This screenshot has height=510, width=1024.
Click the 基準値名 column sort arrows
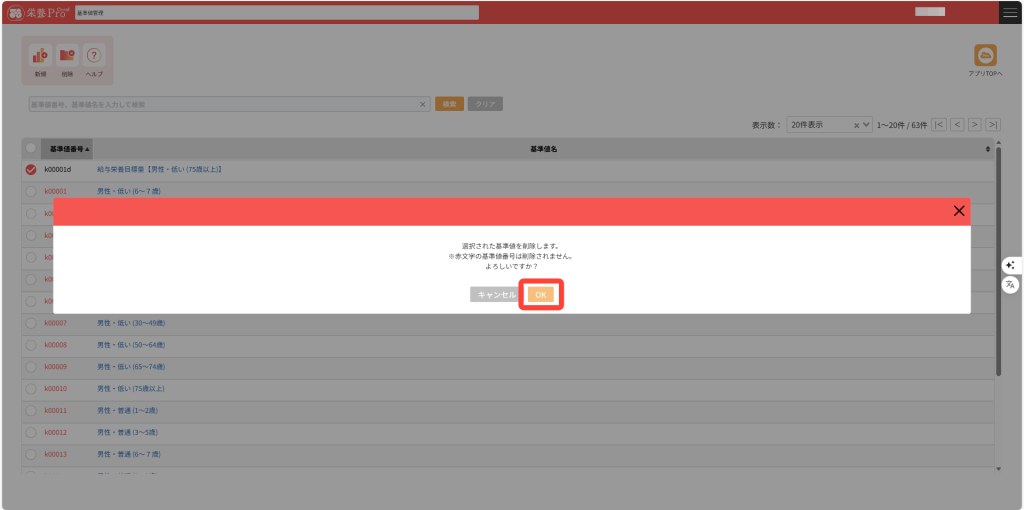[x=988, y=149]
